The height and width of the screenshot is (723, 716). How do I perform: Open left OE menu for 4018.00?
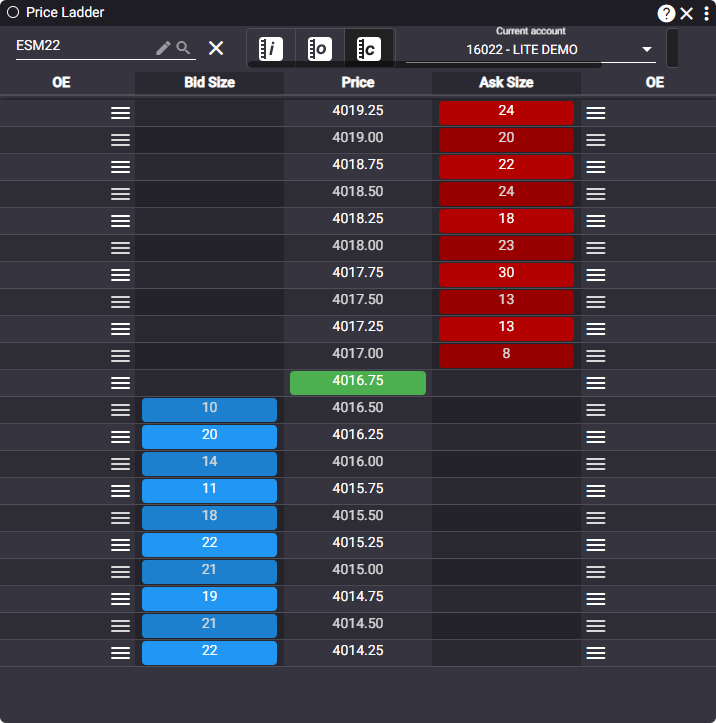click(x=120, y=248)
